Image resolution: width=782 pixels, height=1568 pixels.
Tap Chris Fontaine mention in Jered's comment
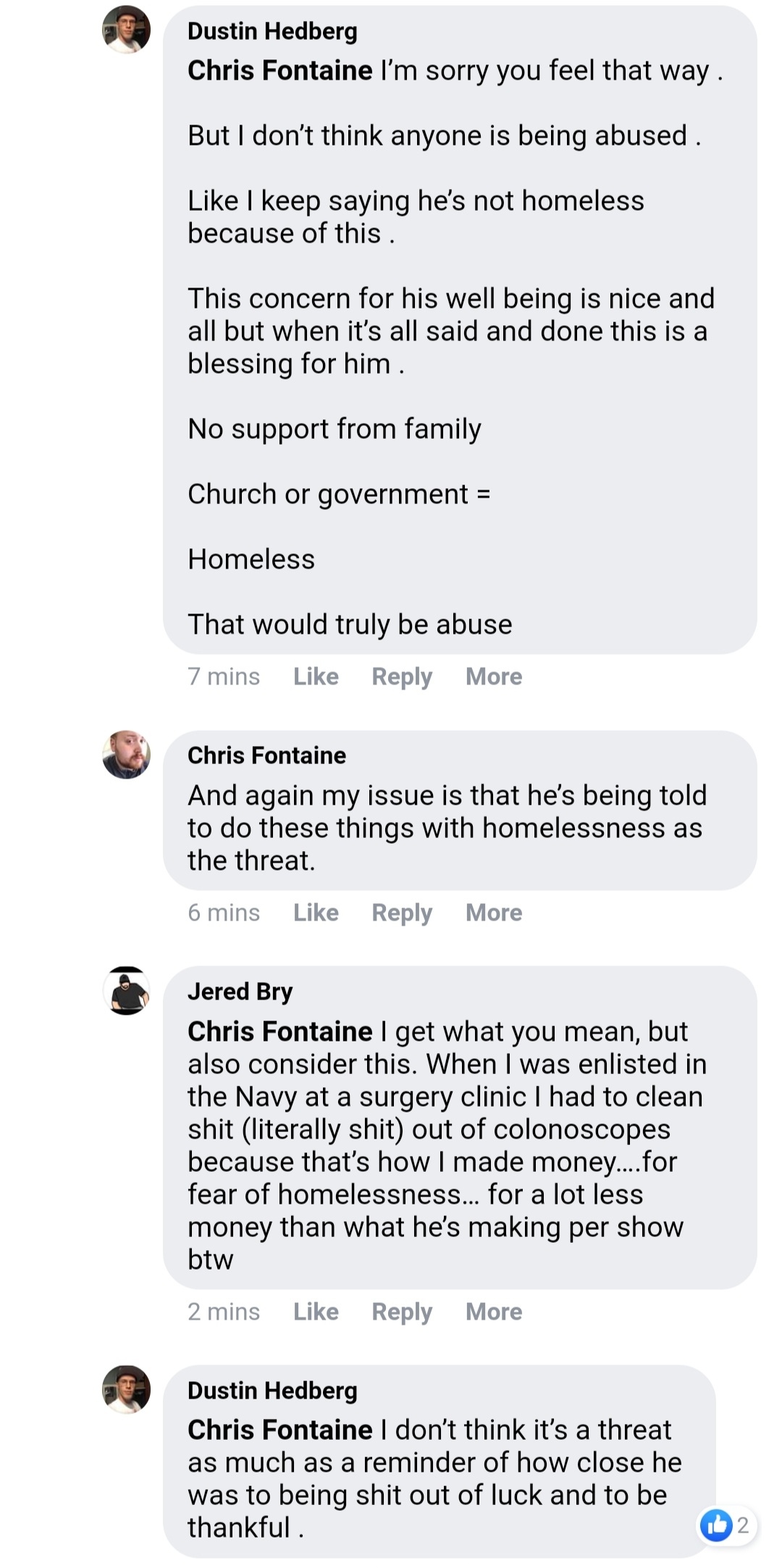(279, 1031)
